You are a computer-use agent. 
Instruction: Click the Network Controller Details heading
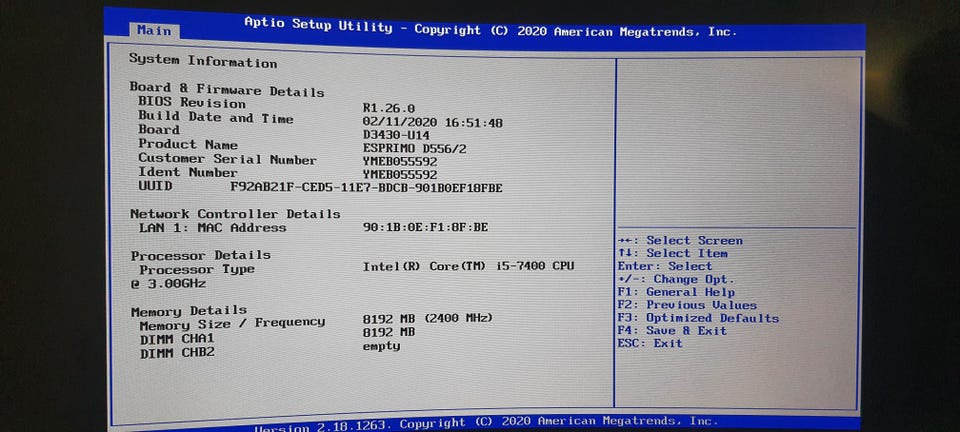pos(235,214)
